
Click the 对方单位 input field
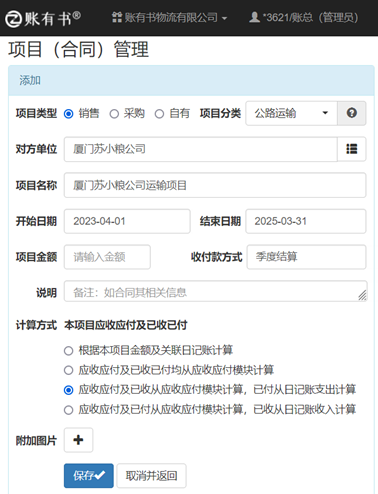pyautogui.click(x=201, y=149)
